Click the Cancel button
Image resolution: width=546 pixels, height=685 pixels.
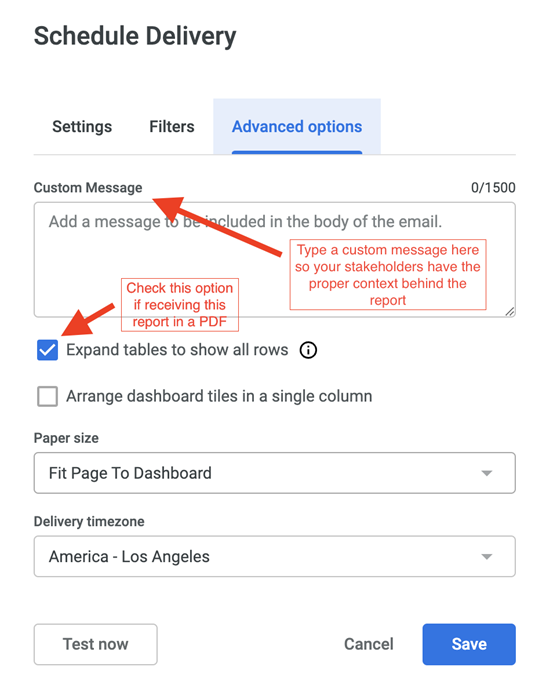(369, 644)
